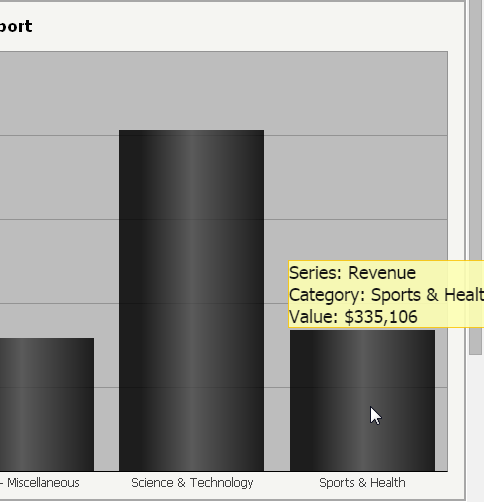The width and height of the screenshot is (484, 502).
Task: Click the tooltip line Series: Revenue
Action: coord(352,273)
